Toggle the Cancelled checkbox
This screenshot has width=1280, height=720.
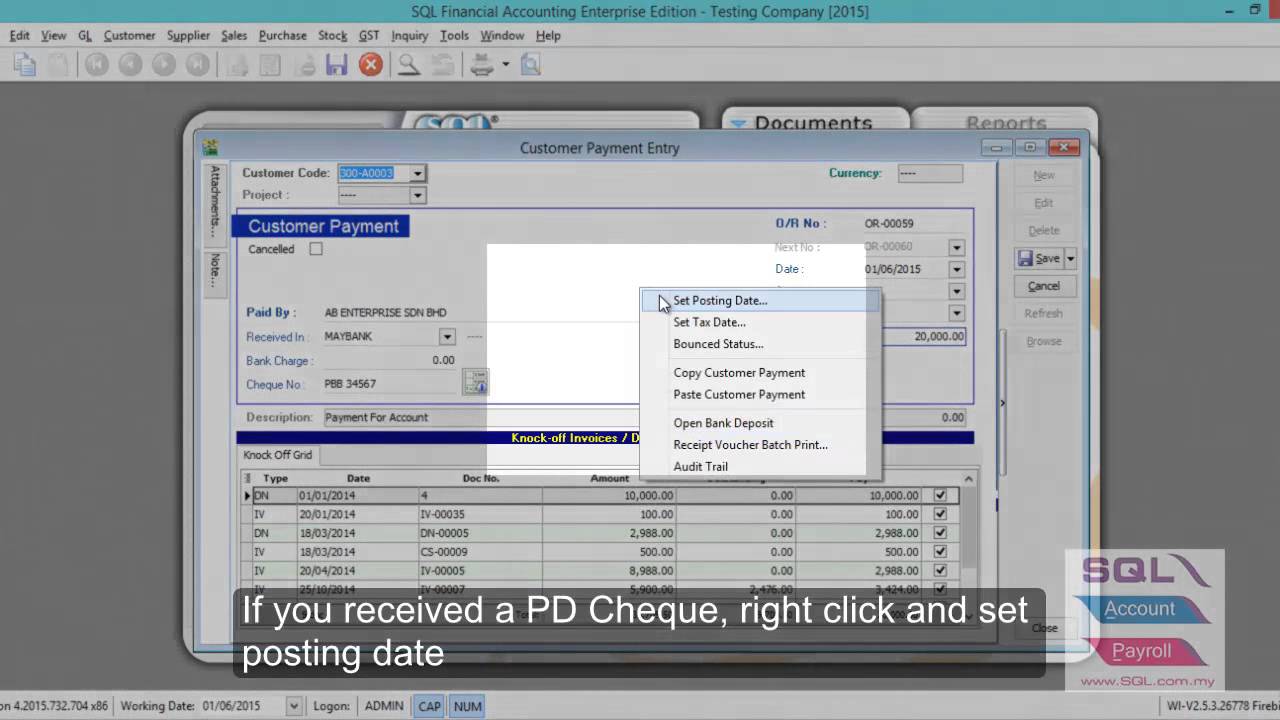[316, 249]
